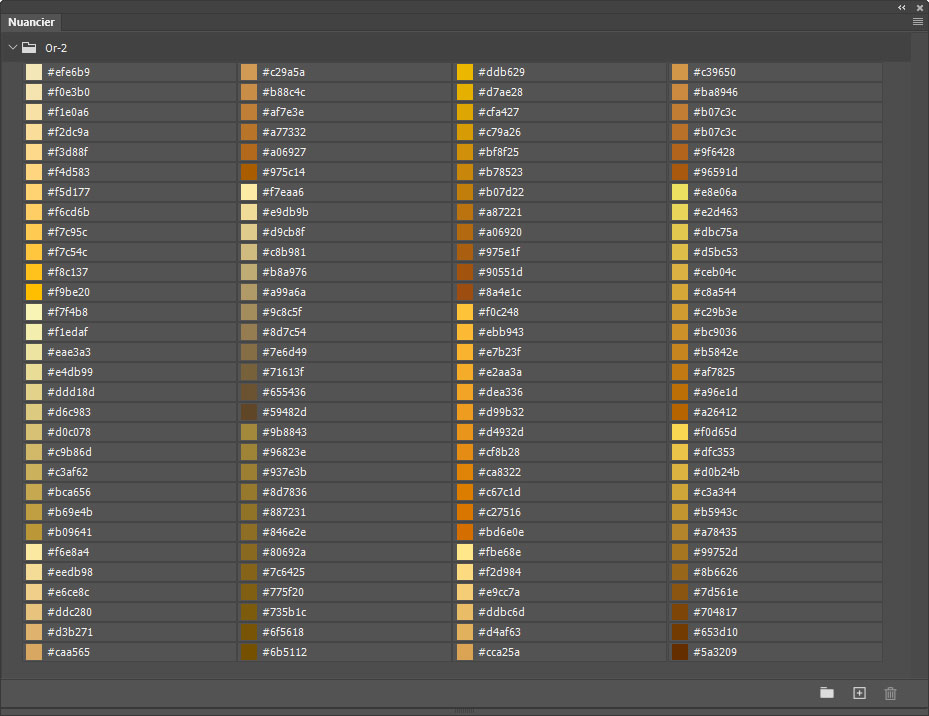929x716 pixels.
Task: Click the #653d10 label text
Action: (715, 632)
